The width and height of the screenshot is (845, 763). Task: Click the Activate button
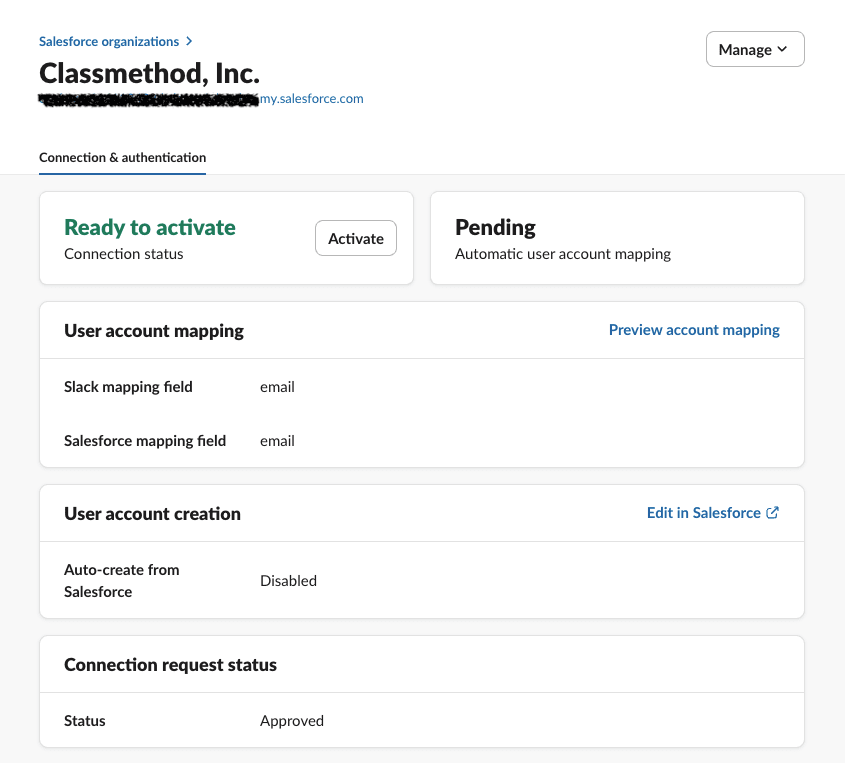click(x=356, y=238)
